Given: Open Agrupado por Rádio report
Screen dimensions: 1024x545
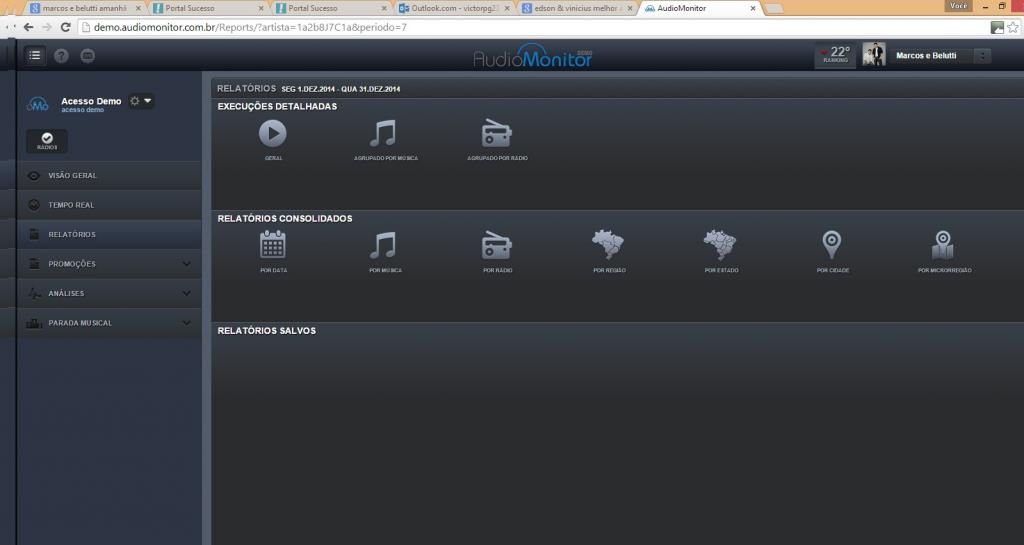Looking at the screenshot, I should pos(497,134).
